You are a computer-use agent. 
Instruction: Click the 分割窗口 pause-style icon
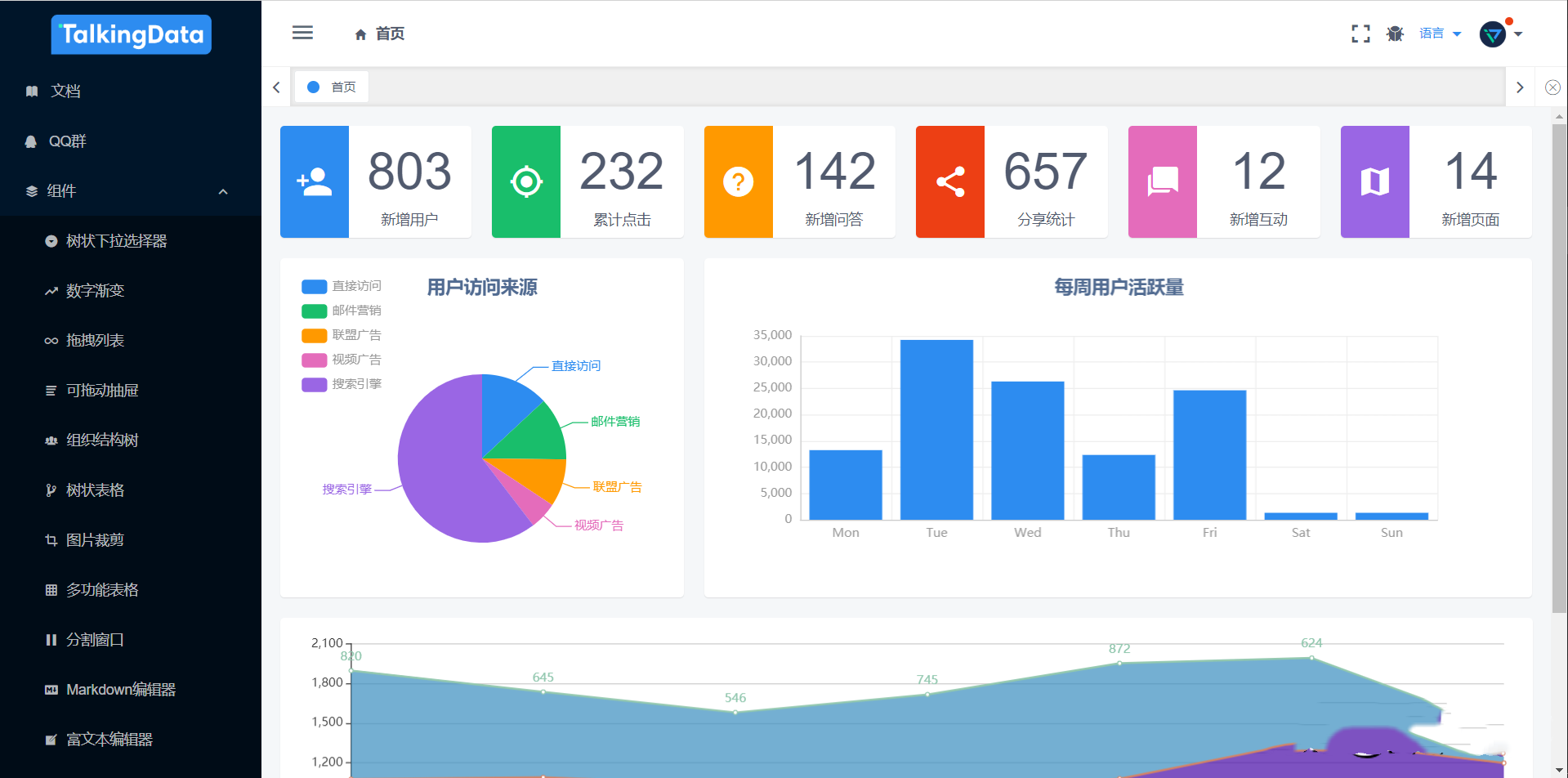pyautogui.click(x=51, y=640)
